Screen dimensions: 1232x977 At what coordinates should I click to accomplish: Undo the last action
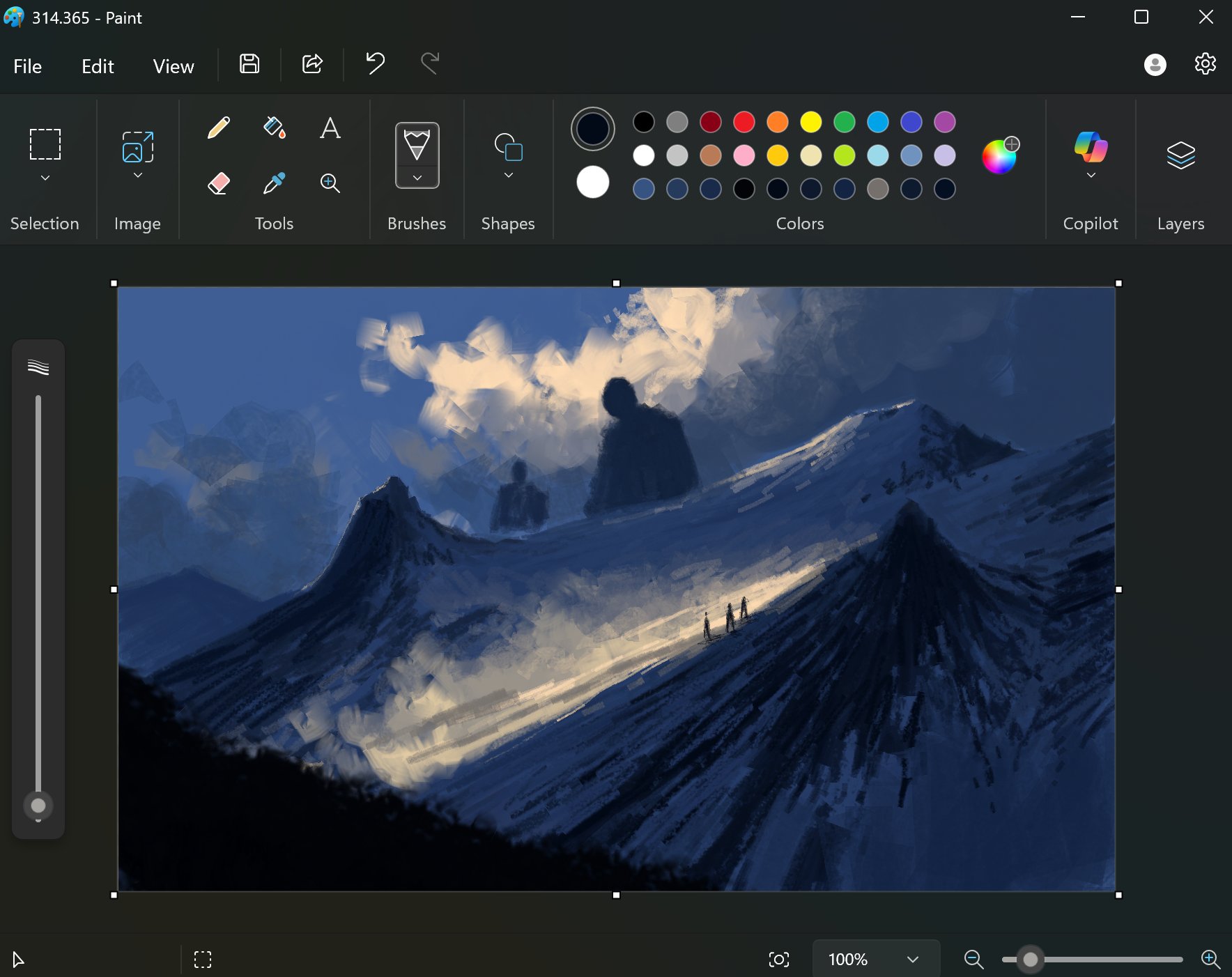pyautogui.click(x=376, y=63)
